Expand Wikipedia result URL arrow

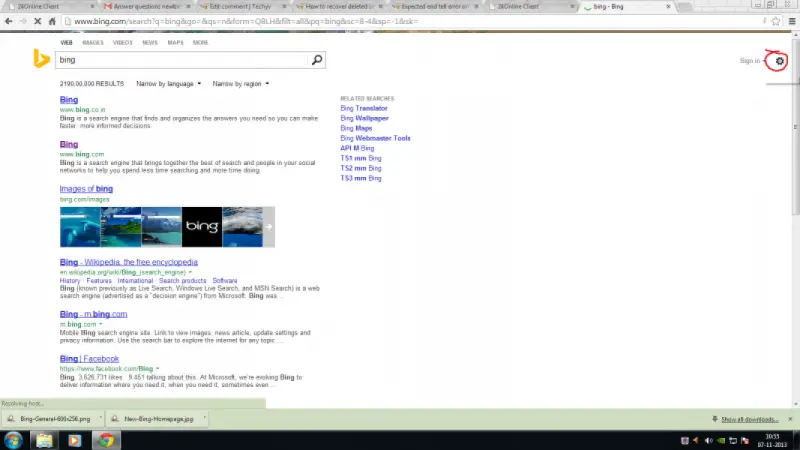tap(190, 272)
